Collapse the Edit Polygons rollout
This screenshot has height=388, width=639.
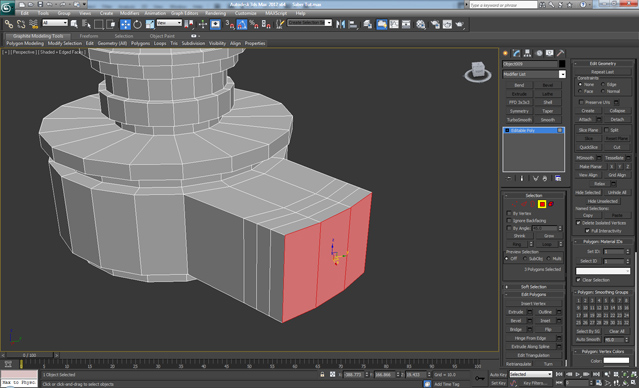tap(533, 295)
